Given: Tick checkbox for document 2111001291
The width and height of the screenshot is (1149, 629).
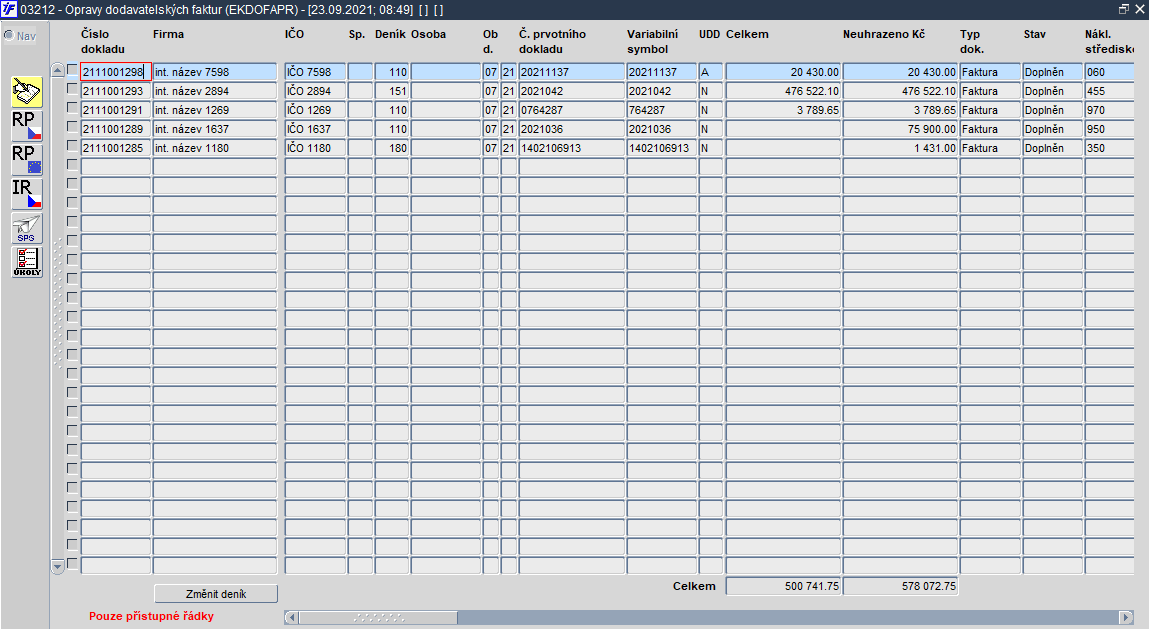Looking at the screenshot, I should (x=72, y=108).
